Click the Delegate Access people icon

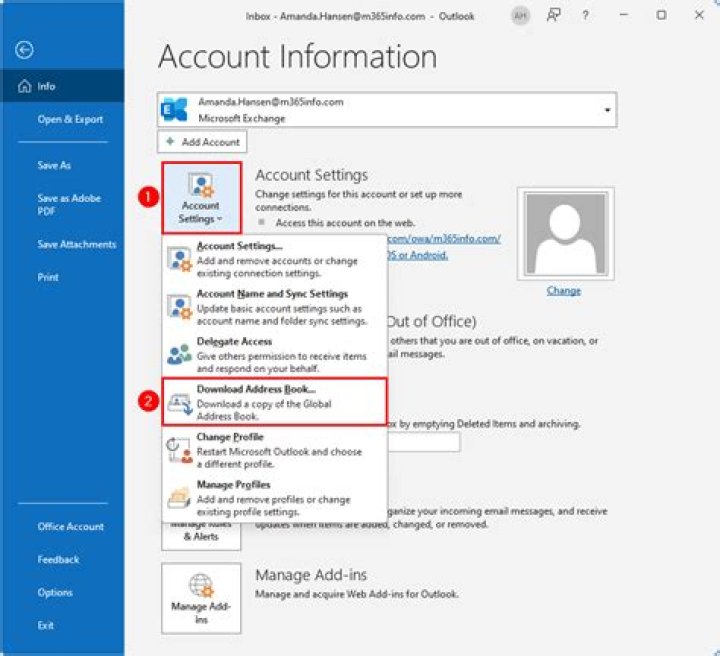[x=179, y=354]
